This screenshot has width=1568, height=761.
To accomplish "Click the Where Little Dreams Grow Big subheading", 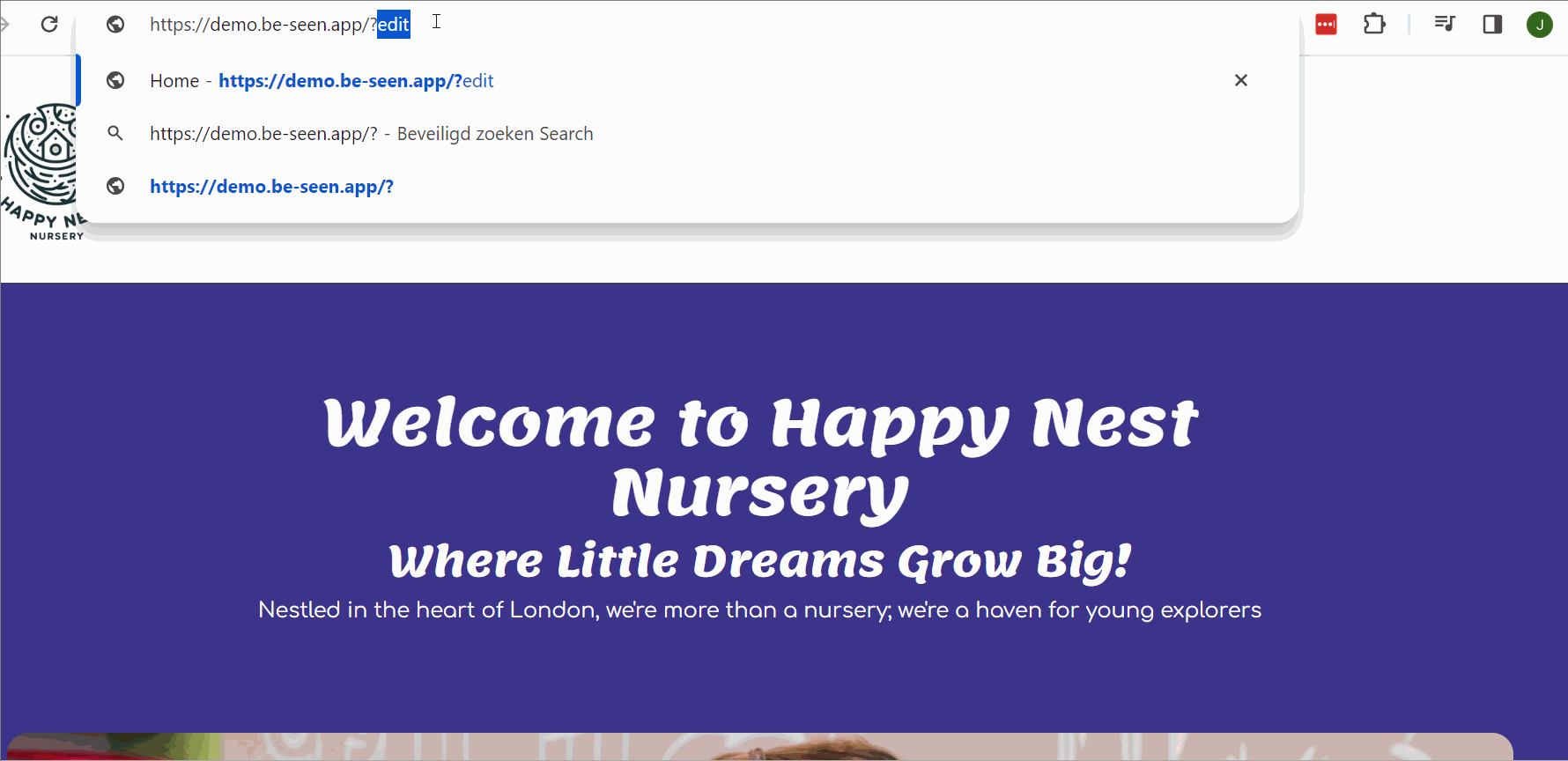I will pos(760,561).
